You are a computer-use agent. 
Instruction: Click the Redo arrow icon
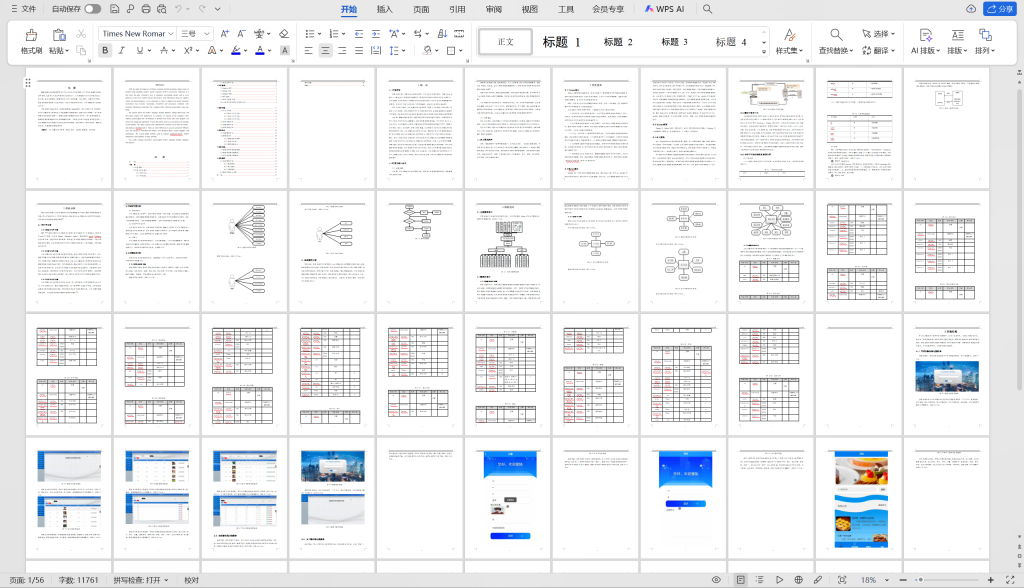coord(202,9)
